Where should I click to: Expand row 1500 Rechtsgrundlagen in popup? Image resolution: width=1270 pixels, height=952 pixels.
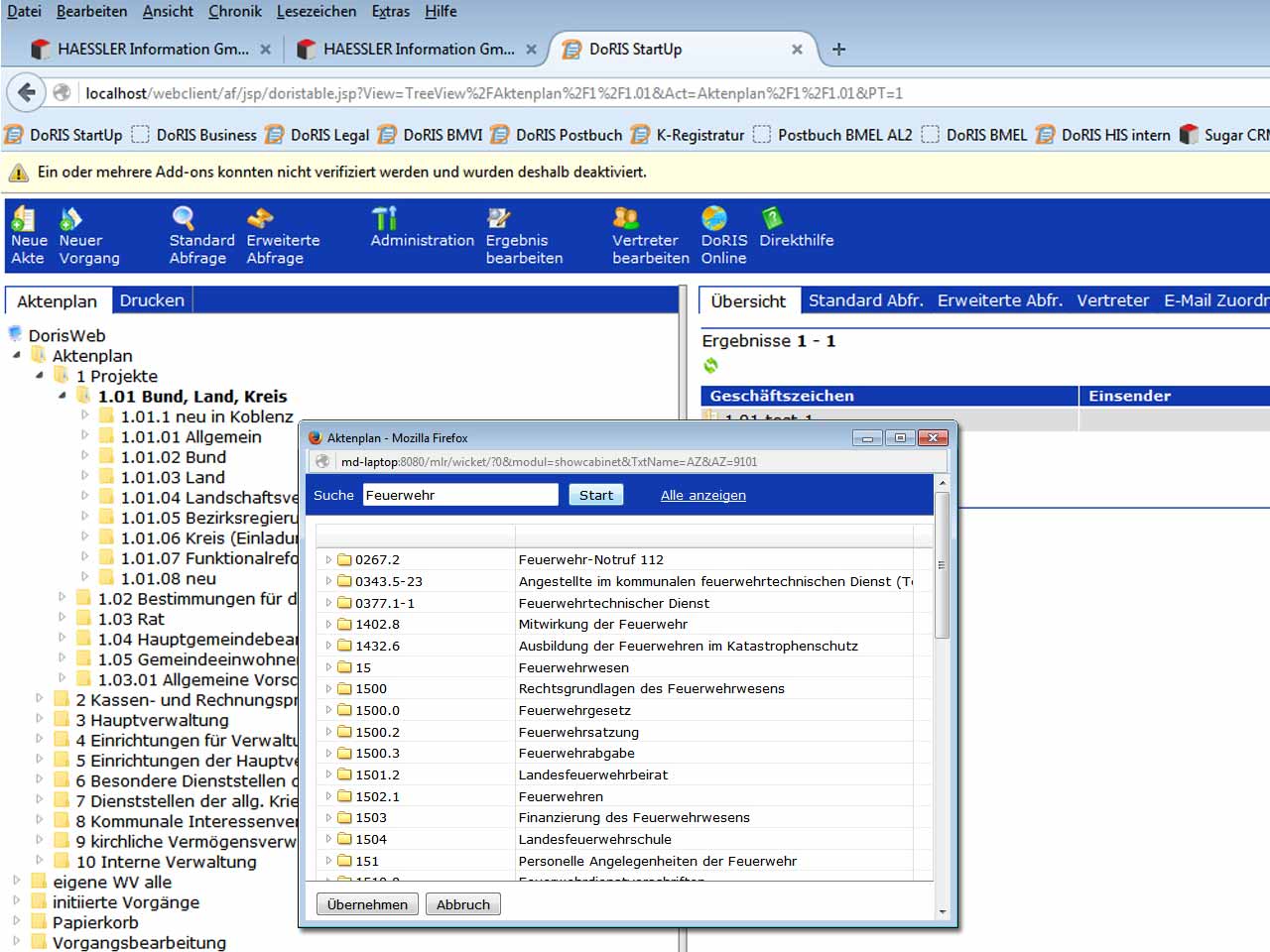(328, 688)
